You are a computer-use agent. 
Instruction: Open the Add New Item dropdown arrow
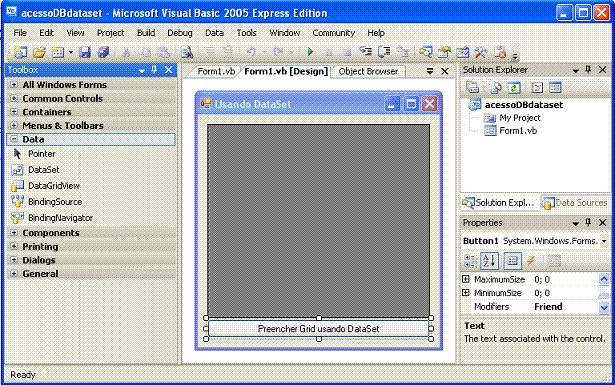[71, 52]
